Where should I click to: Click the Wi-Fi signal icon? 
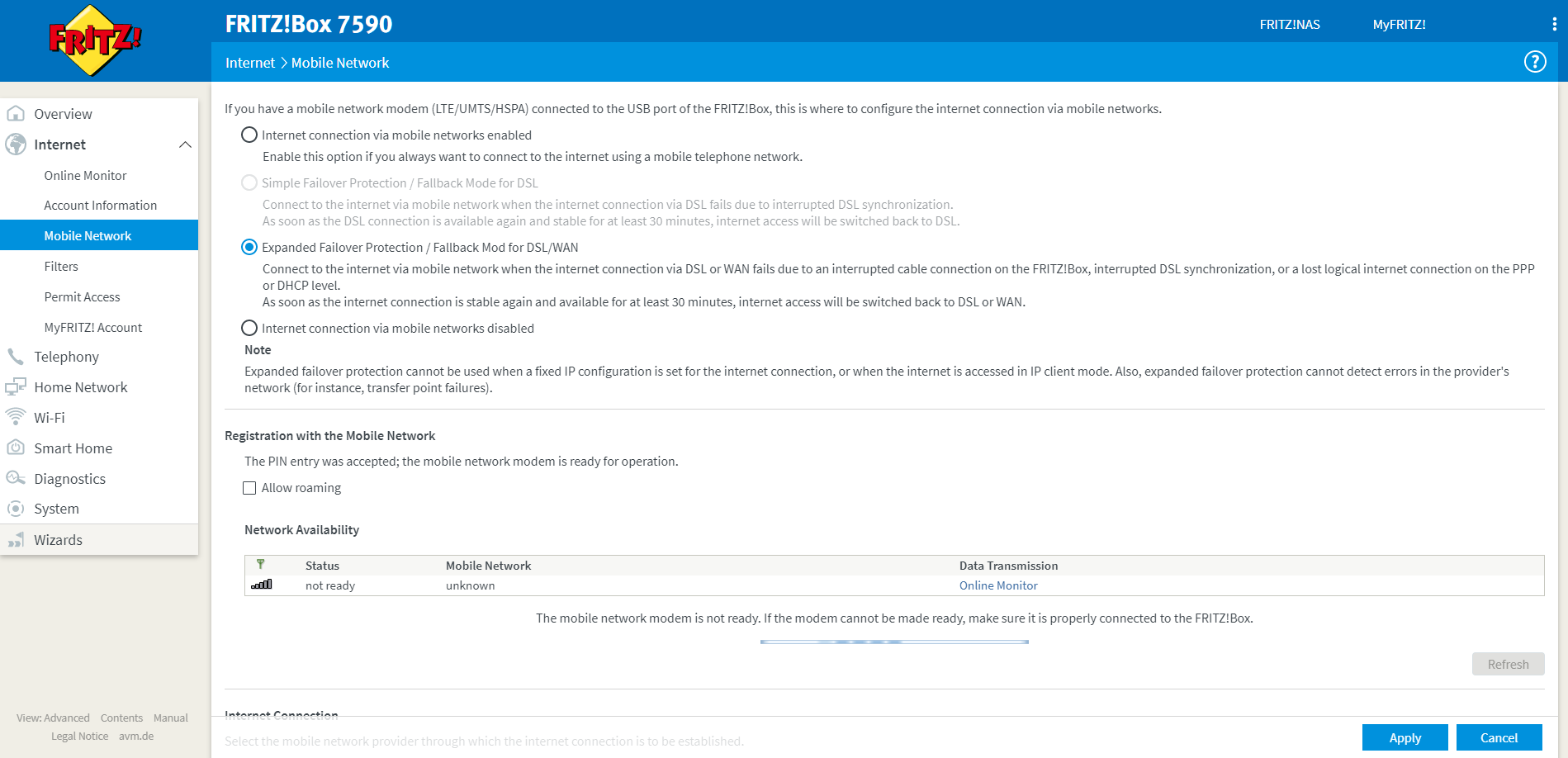[x=16, y=418]
